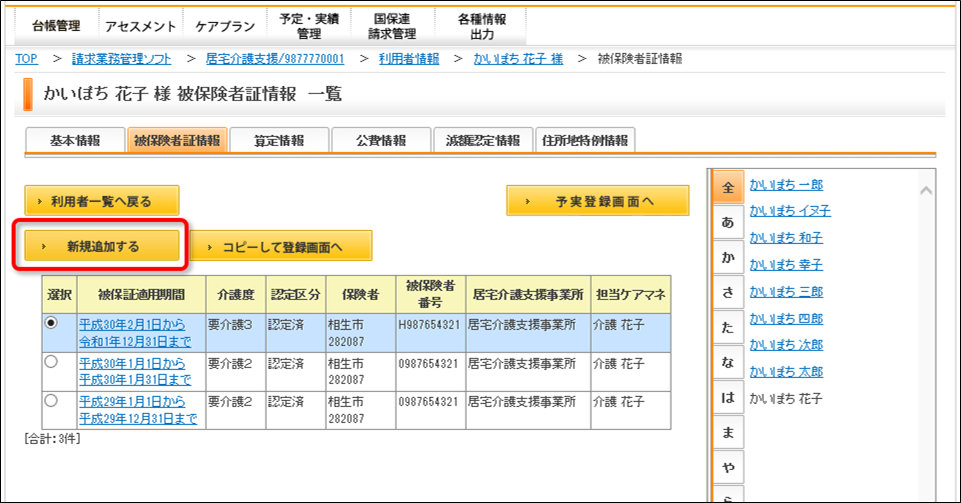Viewport: 961px width, 503px height.
Task: Open 利用者情報 breadcrumb link
Action: point(409,59)
